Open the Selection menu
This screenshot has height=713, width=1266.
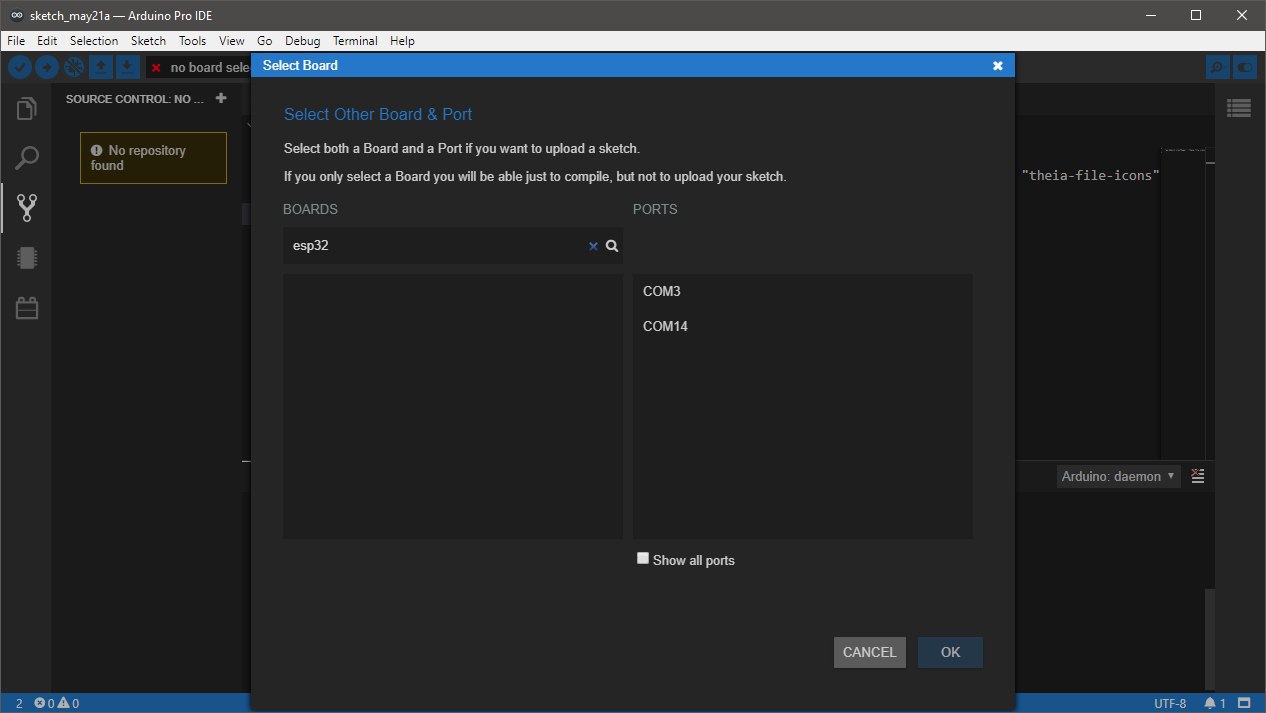94,41
